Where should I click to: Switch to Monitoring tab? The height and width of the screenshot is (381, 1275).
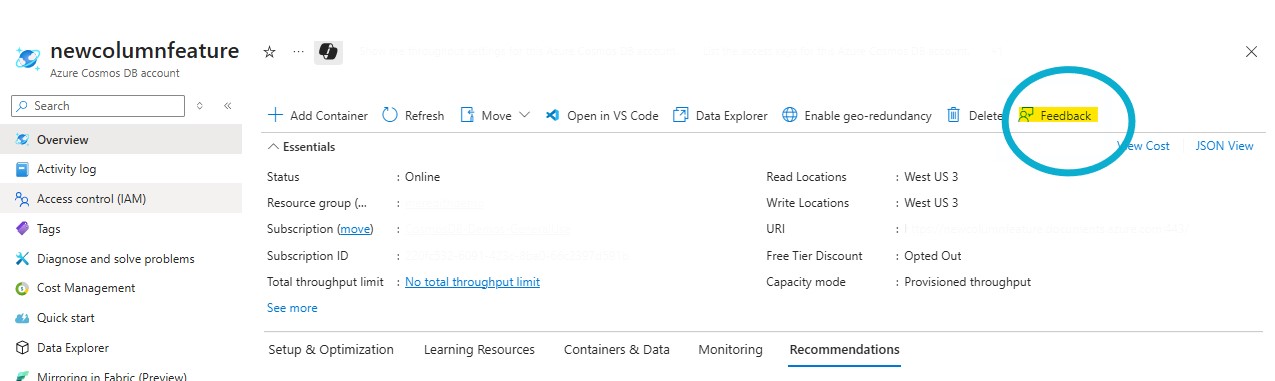[x=730, y=350]
